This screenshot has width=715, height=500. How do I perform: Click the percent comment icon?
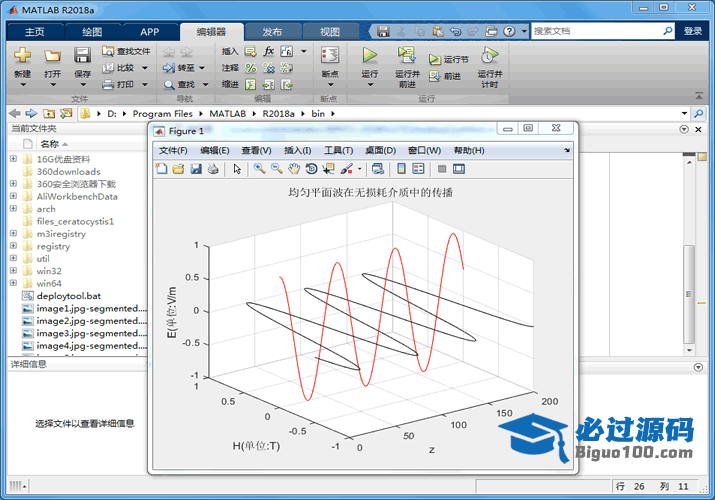click(x=250, y=68)
